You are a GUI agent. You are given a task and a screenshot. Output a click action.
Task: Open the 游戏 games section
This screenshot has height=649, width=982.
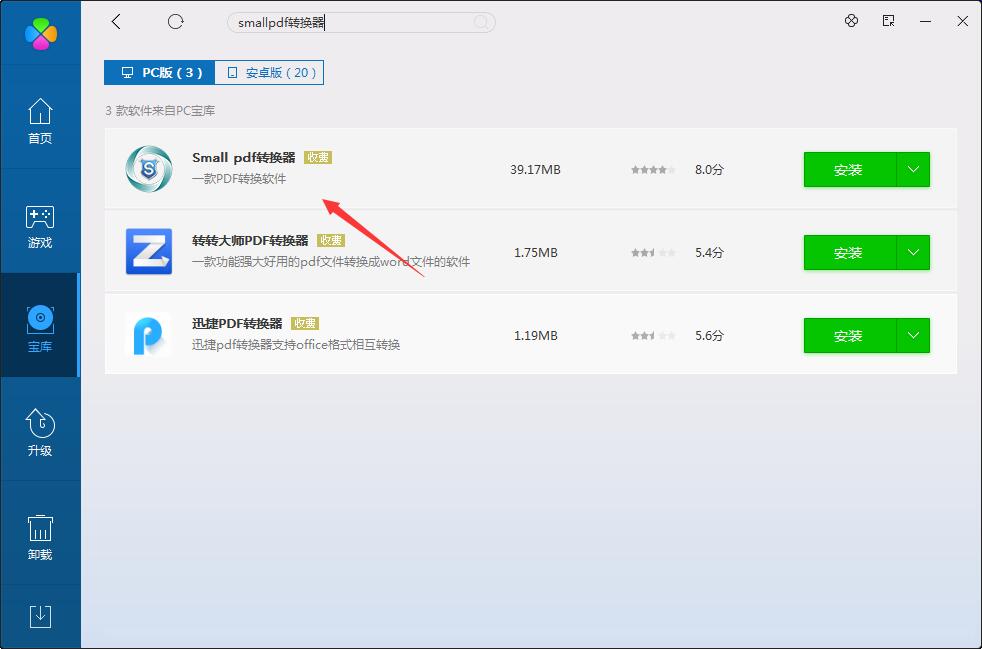[40, 226]
